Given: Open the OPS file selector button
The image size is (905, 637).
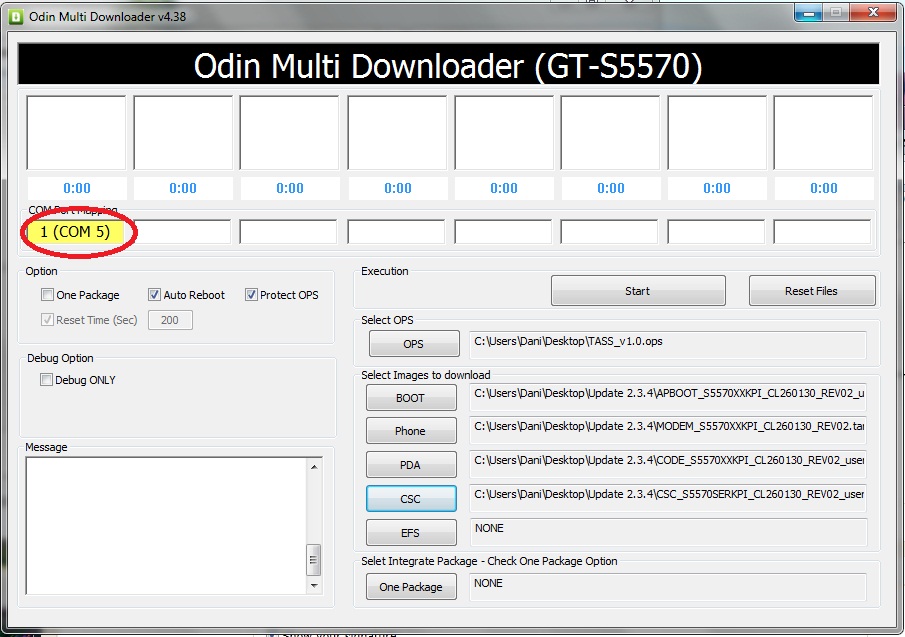Looking at the screenshot, I should 414,344.
